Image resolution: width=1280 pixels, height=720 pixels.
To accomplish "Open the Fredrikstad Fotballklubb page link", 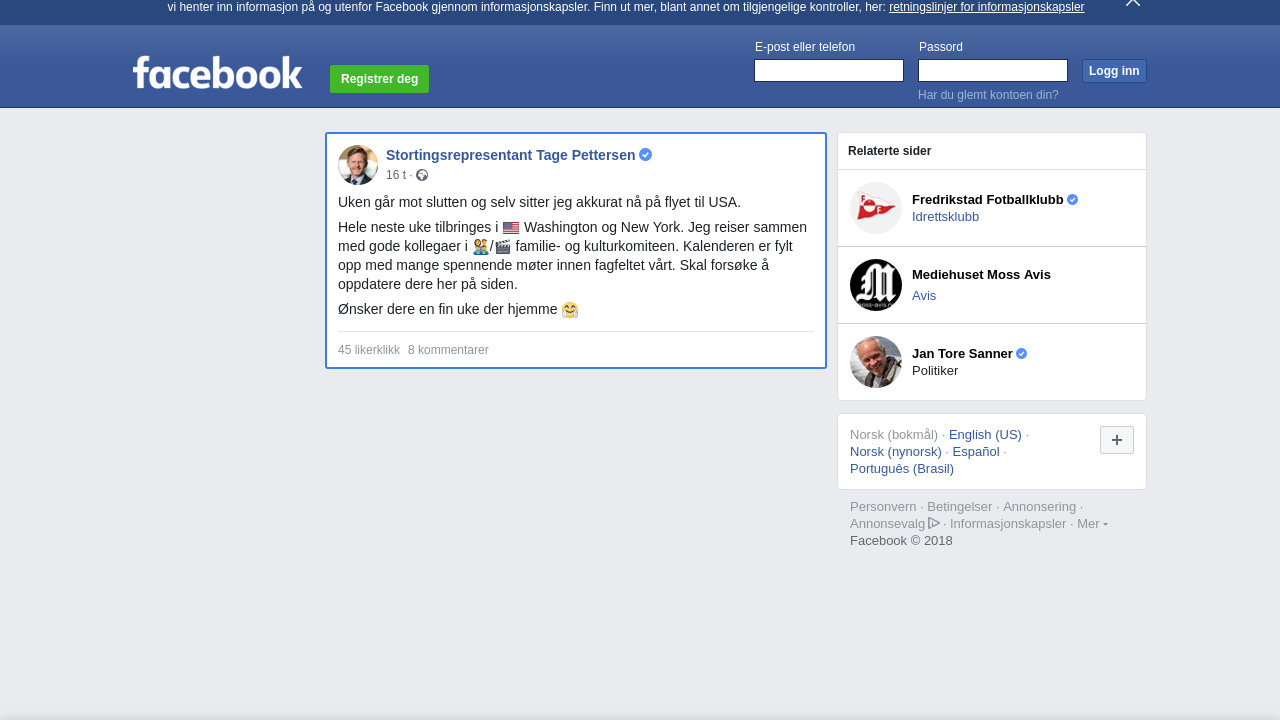I will coord(988,200).
